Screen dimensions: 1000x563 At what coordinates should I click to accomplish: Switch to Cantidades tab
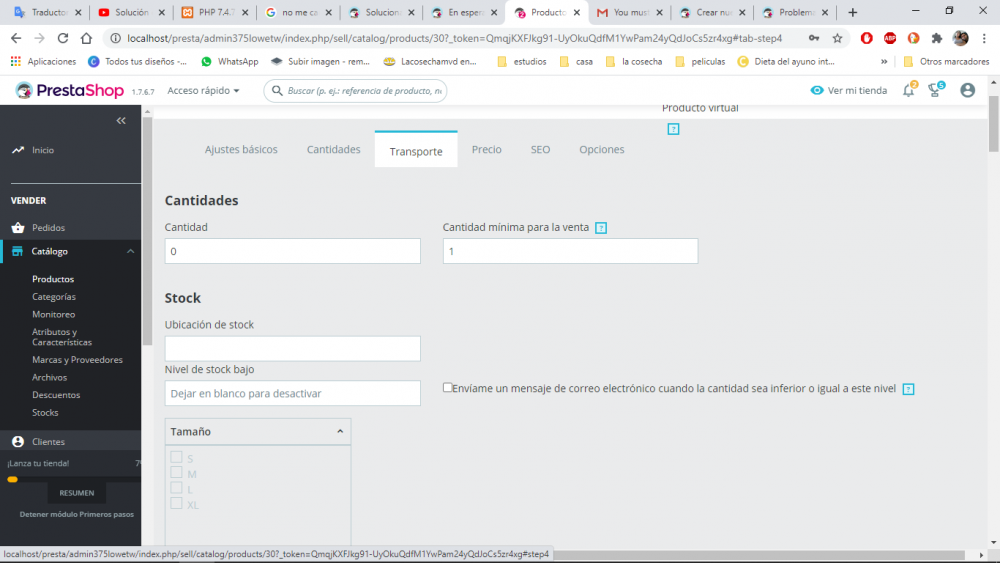pyautogui.click(x=334, y=149)
